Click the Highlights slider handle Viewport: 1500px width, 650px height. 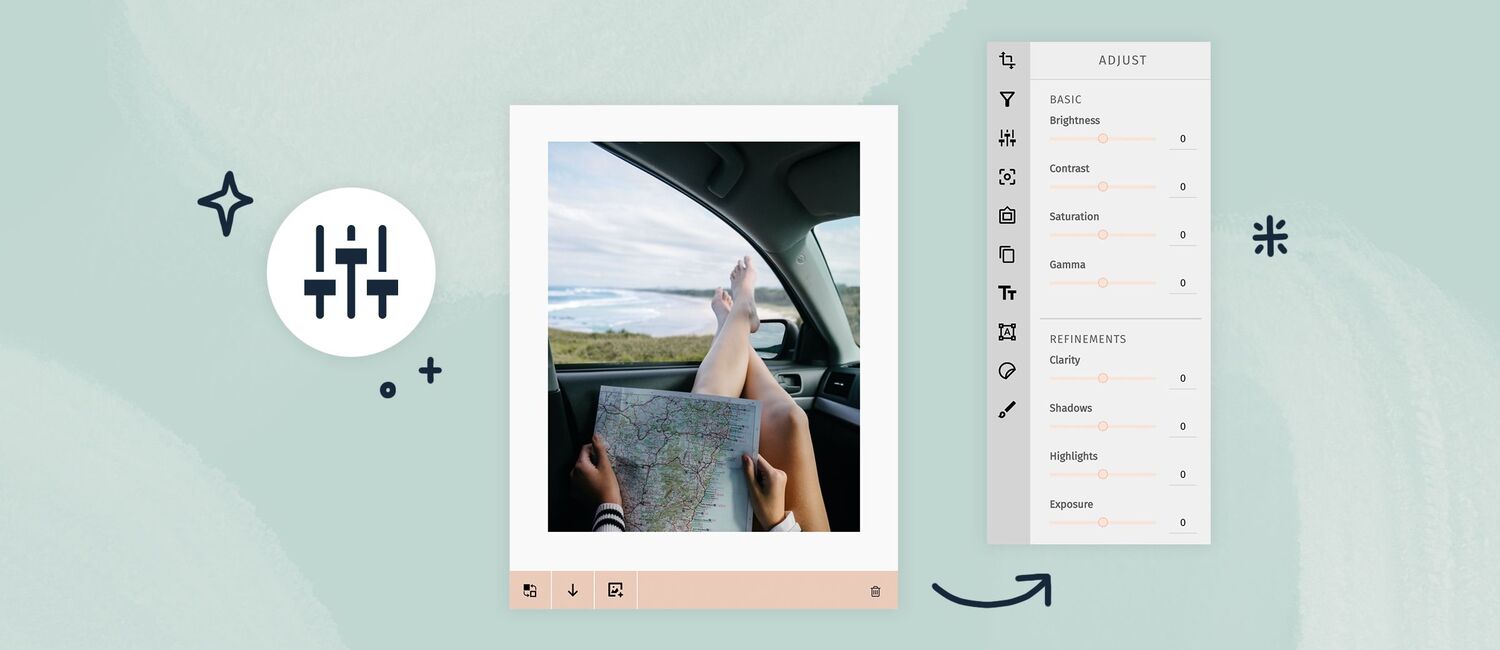pyautogui.click(x=1103, y=474)
